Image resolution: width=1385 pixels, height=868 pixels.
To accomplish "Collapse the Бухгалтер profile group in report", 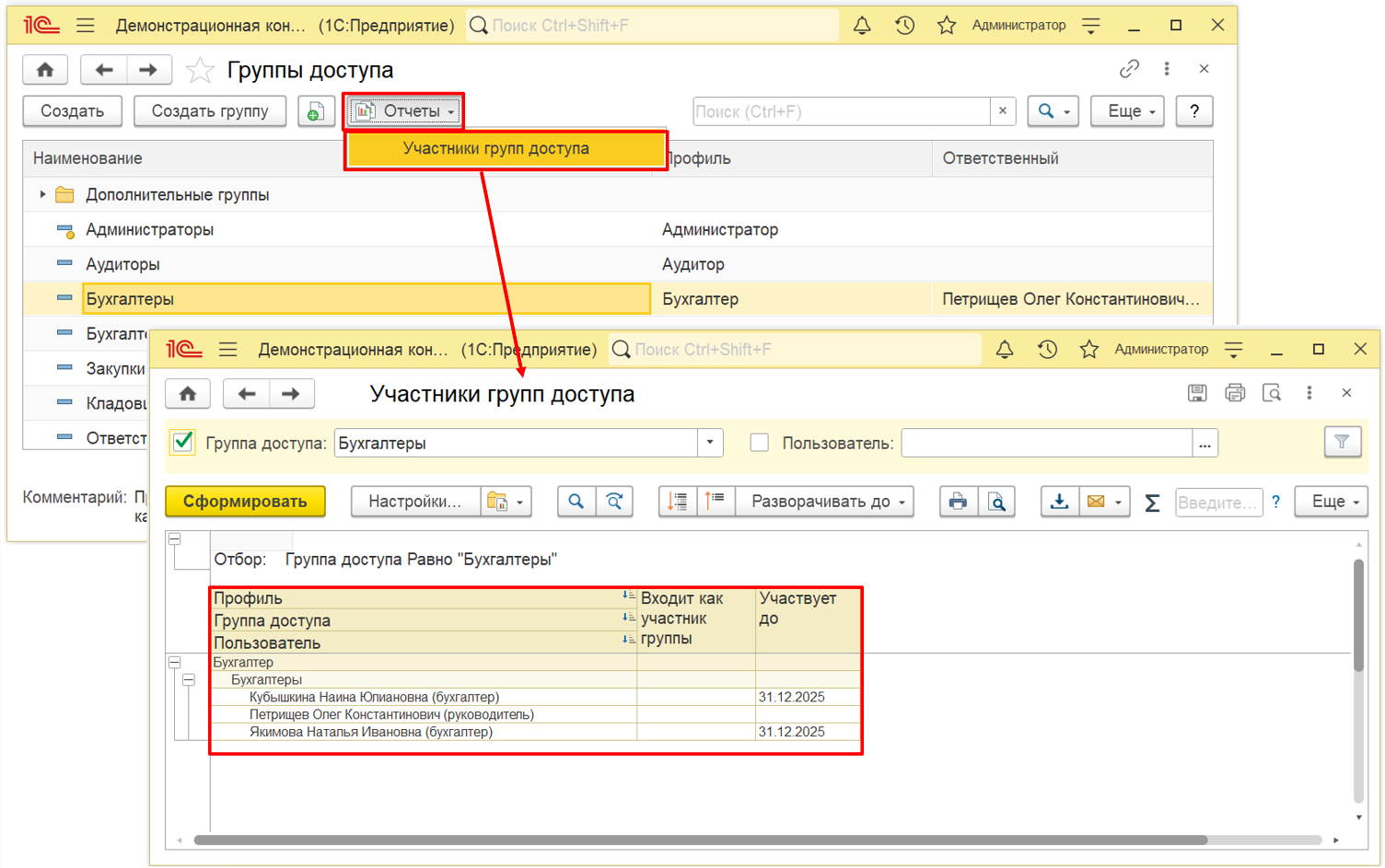I will tap(174, 662).
